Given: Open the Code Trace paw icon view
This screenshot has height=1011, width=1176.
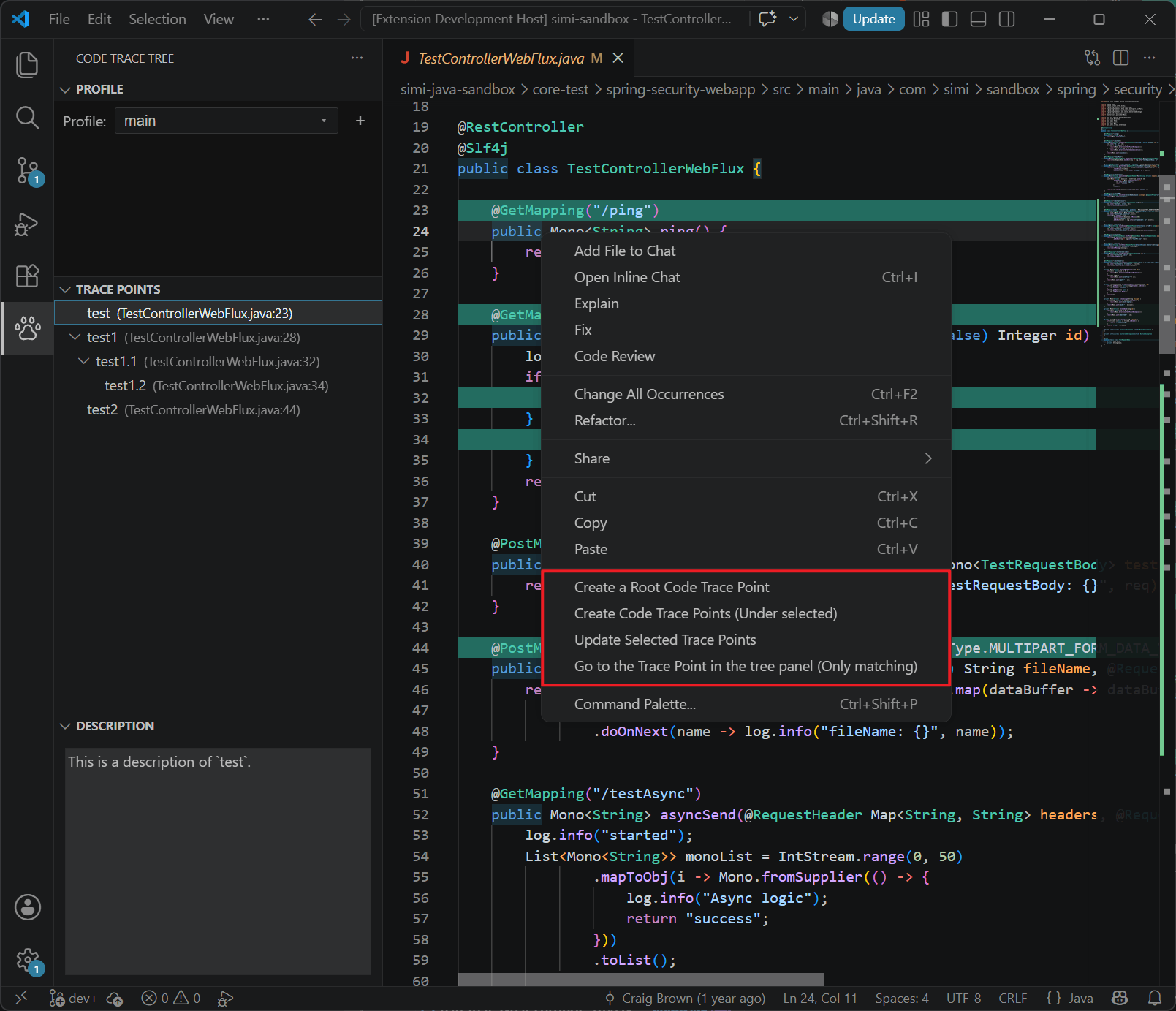Looking at the screenshot, I should coord(27,328).
